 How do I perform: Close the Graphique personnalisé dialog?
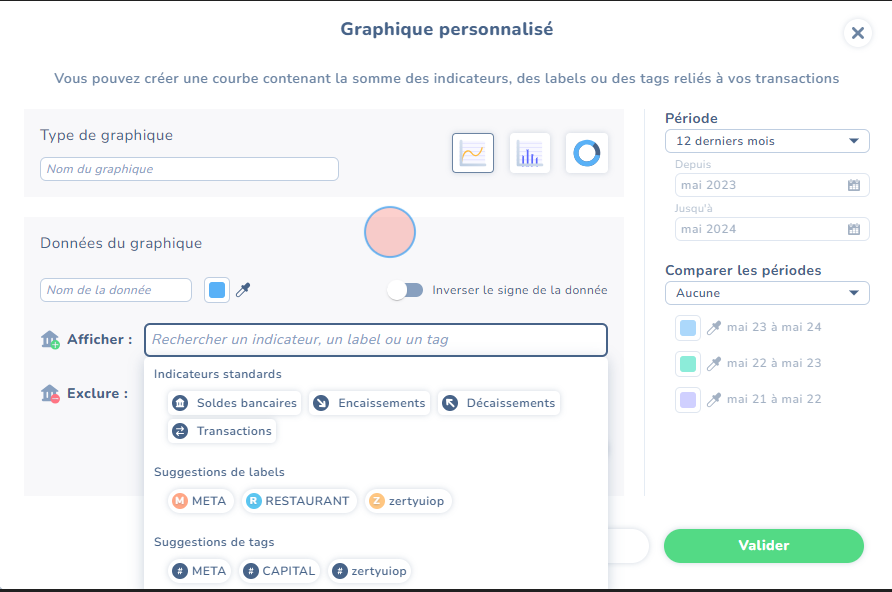pos(857,33)
